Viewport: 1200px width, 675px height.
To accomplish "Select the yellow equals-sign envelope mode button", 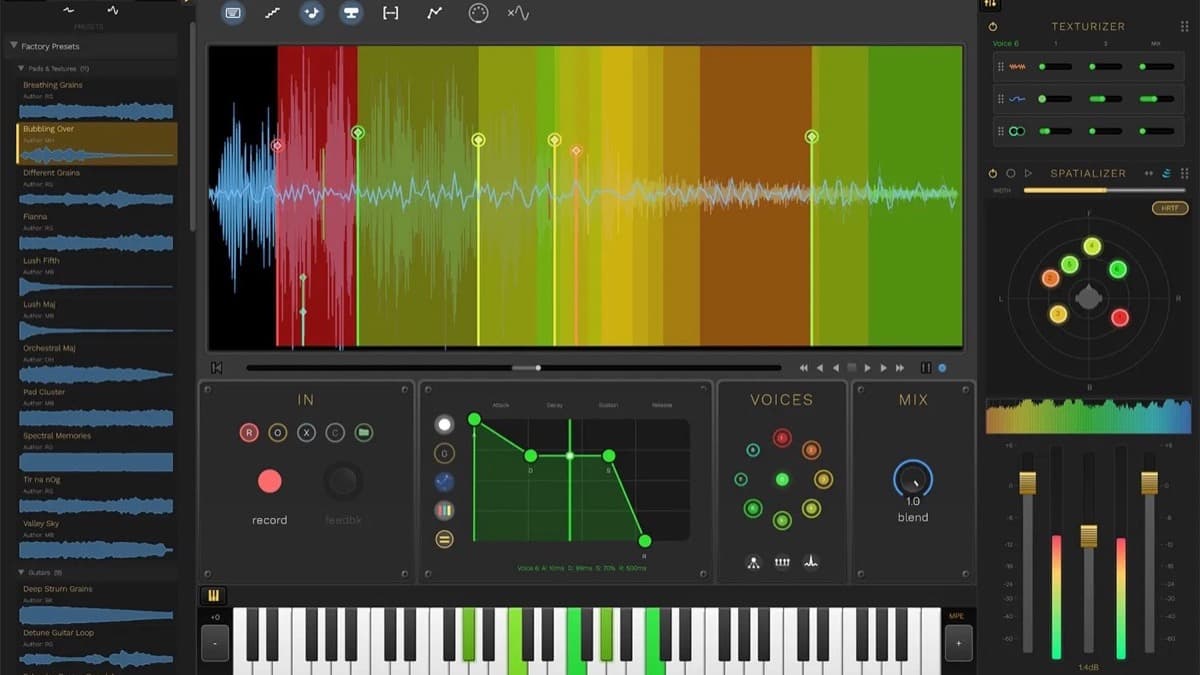I will click(x=444, y=539).
